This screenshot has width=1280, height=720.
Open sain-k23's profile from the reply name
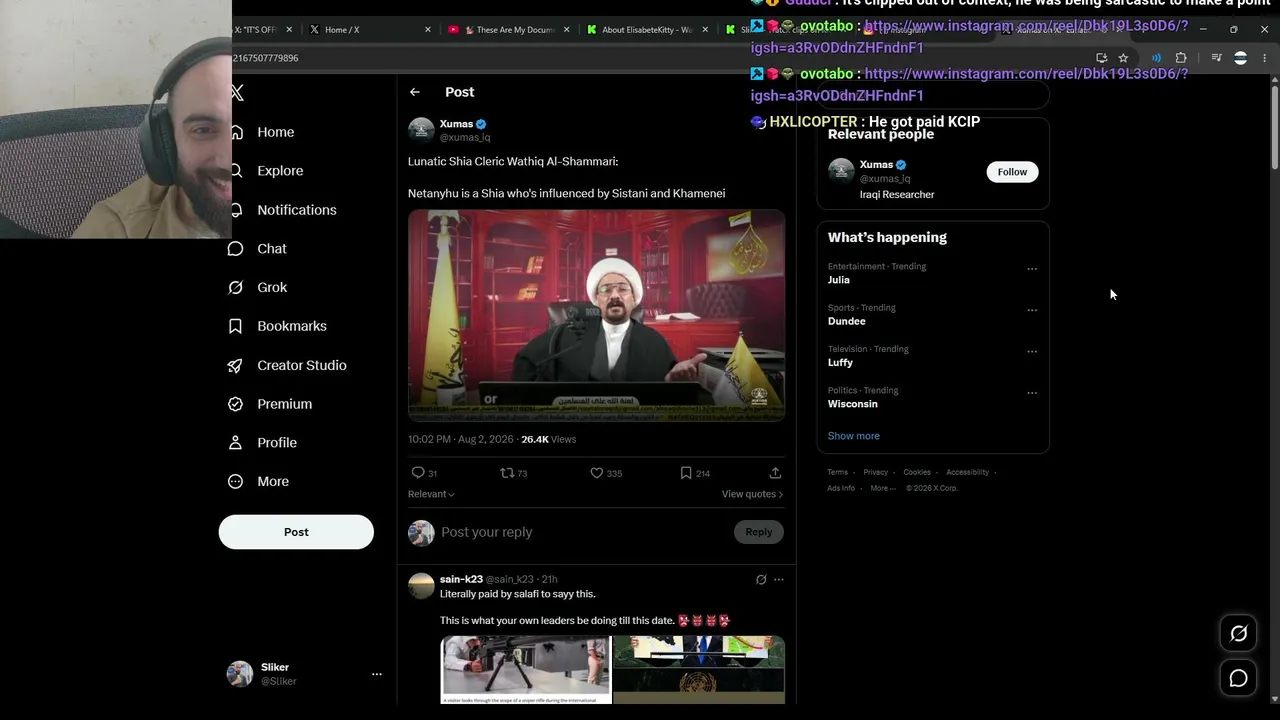[461, 579]
